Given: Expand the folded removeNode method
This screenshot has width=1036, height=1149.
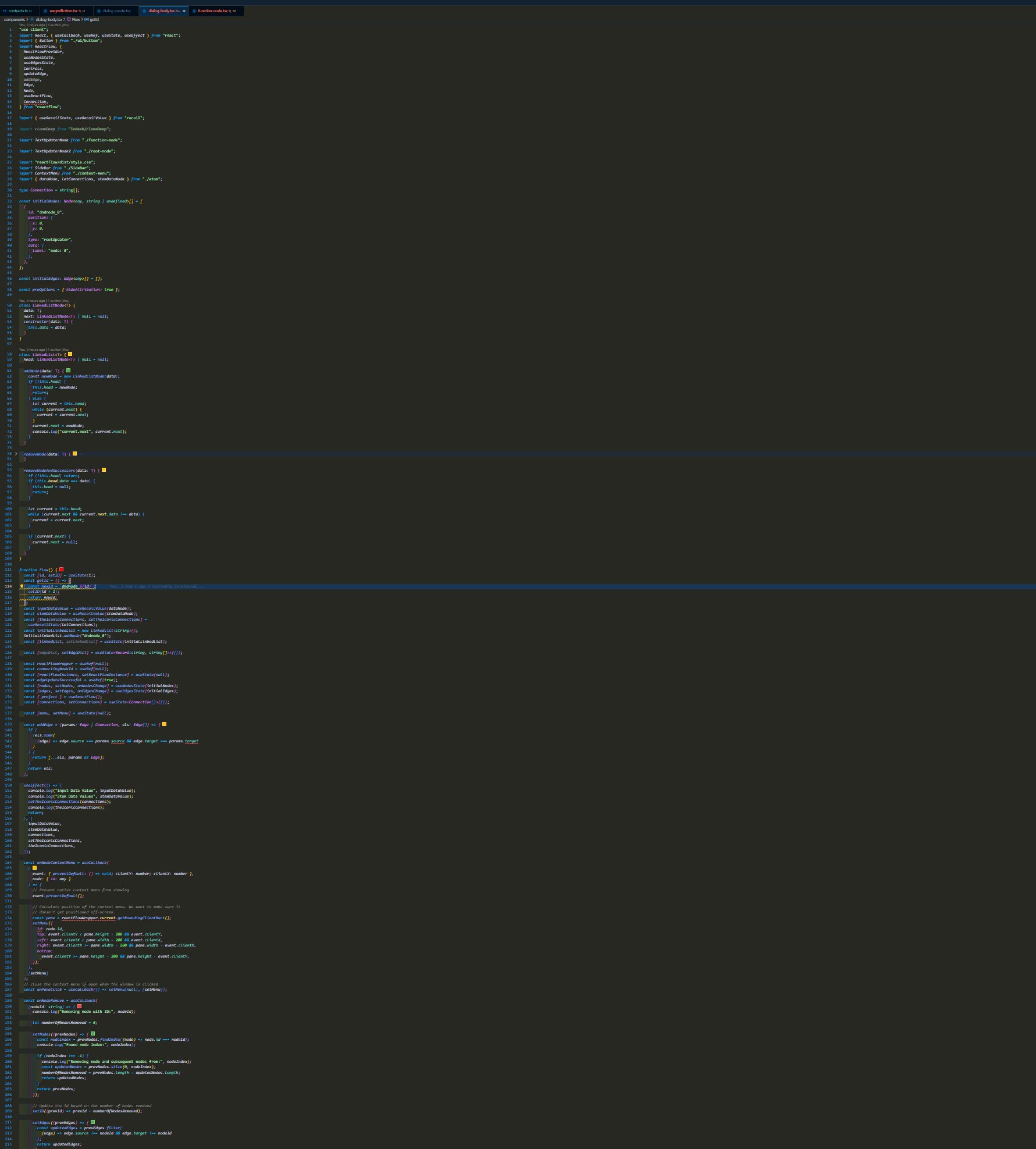Looking at the screenshot, I should 16,454.
